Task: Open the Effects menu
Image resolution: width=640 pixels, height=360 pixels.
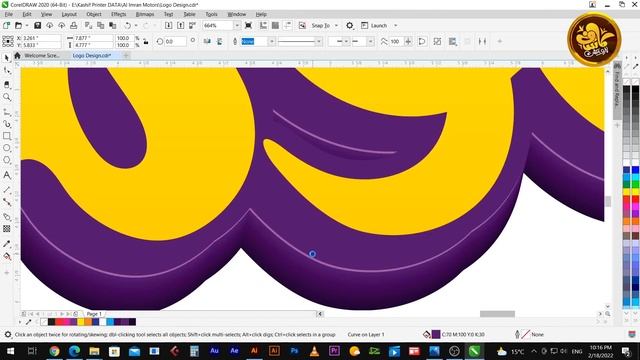Action: (118, 14)
